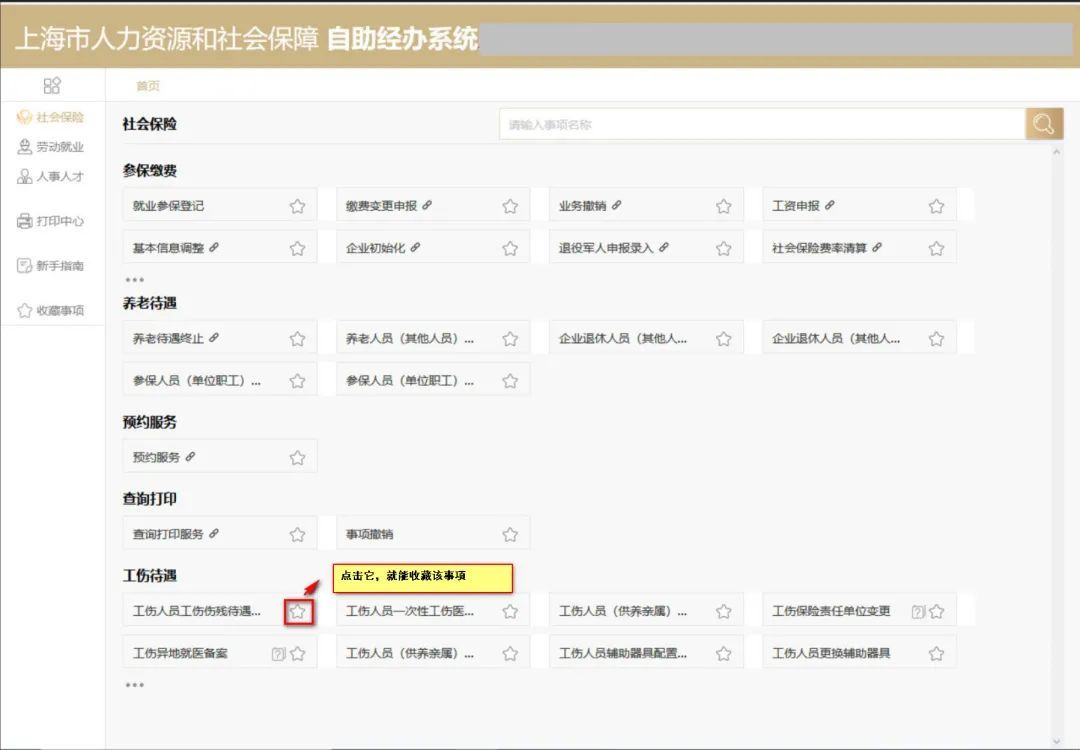The width and height of the screenshot is (1080, 750).
Task: Click the star beside 工伤人员一次性工伤医
Action: [510, 612]
